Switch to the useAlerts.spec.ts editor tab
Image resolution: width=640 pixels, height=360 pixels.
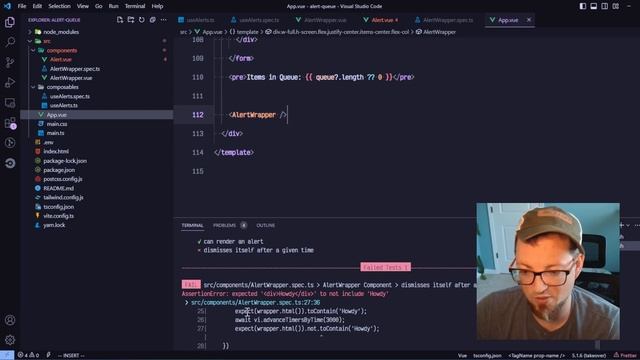(256, 20)
